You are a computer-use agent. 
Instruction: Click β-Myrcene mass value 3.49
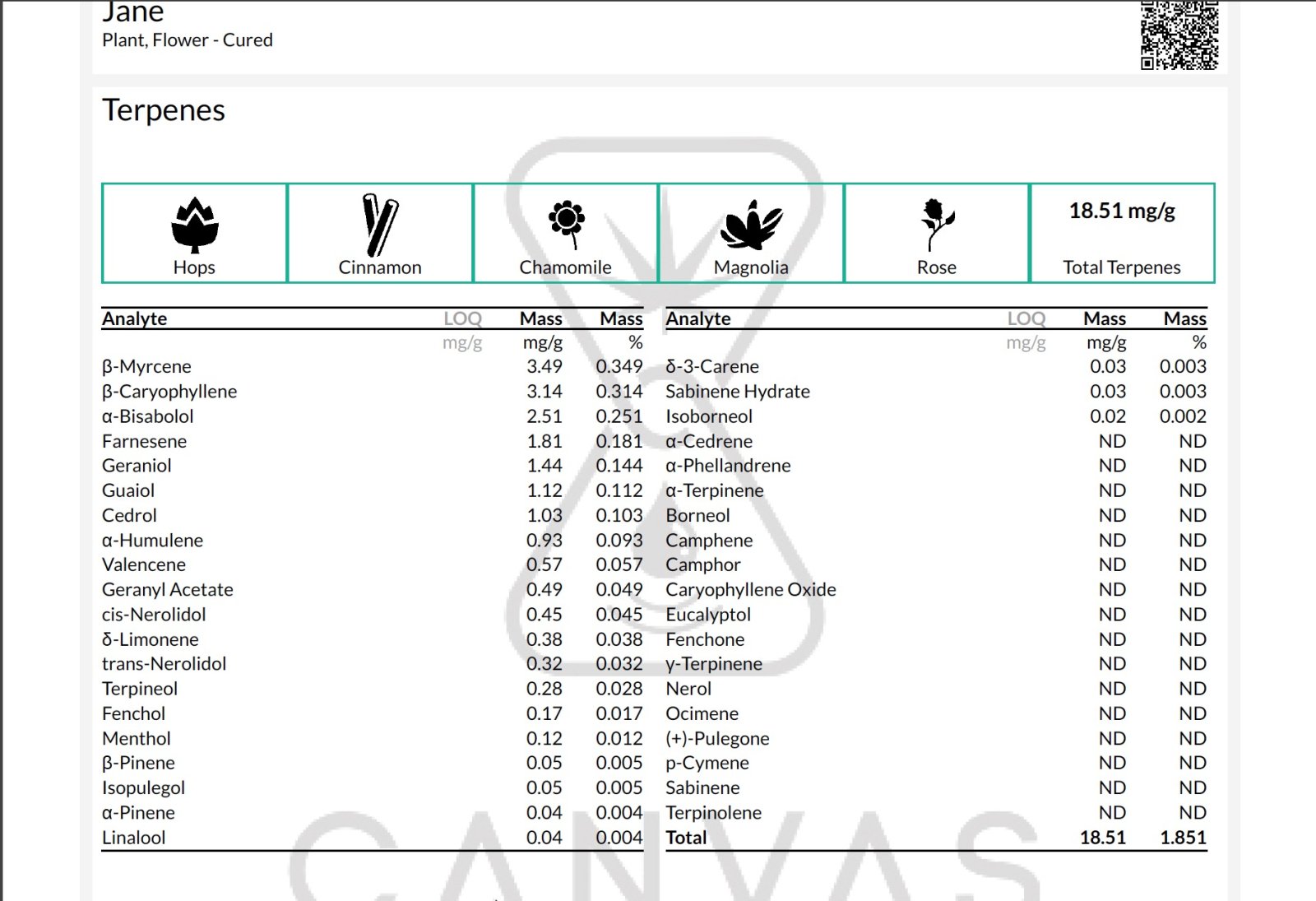point(544,367)
